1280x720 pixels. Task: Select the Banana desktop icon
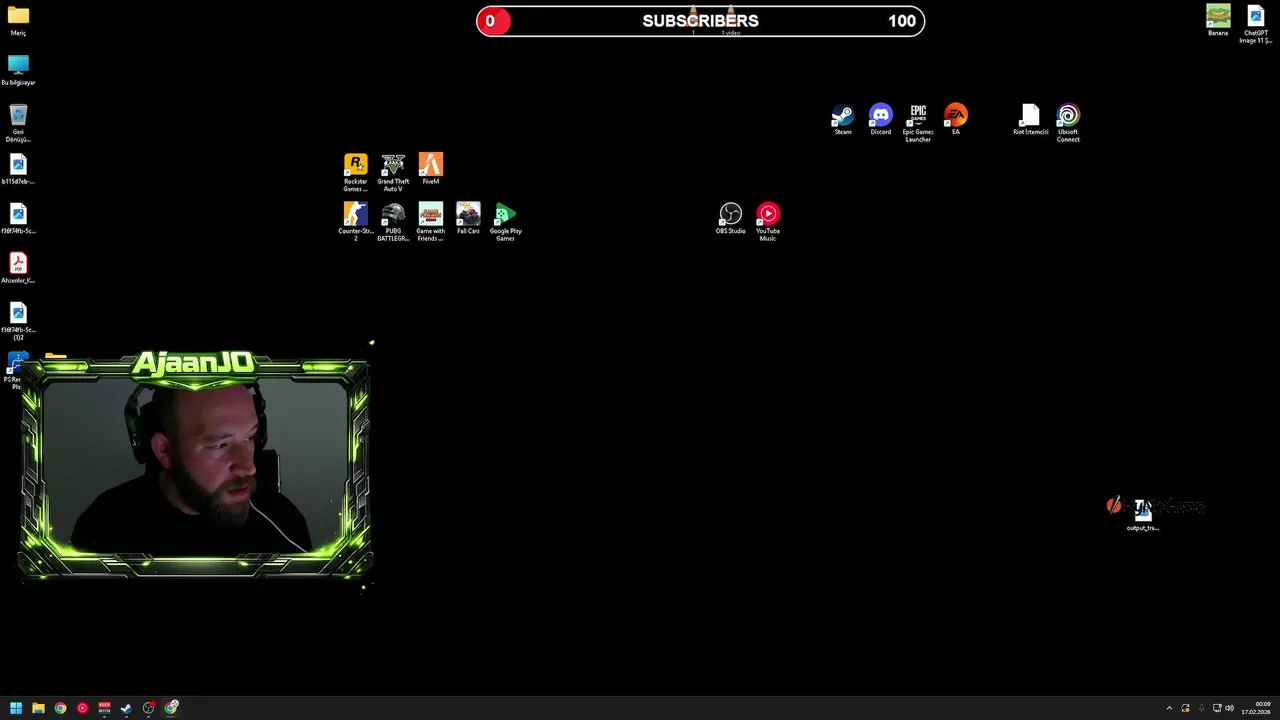1218,20
